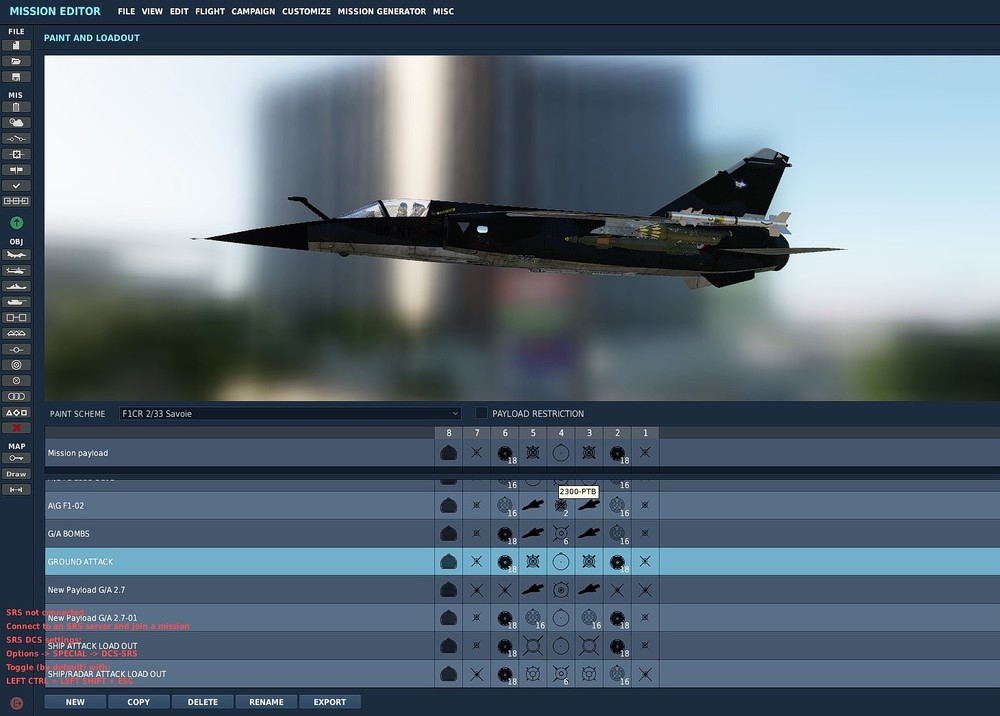1000x716 pixels.
Task: Select the navigation point tool
Action: coord(17,349)
